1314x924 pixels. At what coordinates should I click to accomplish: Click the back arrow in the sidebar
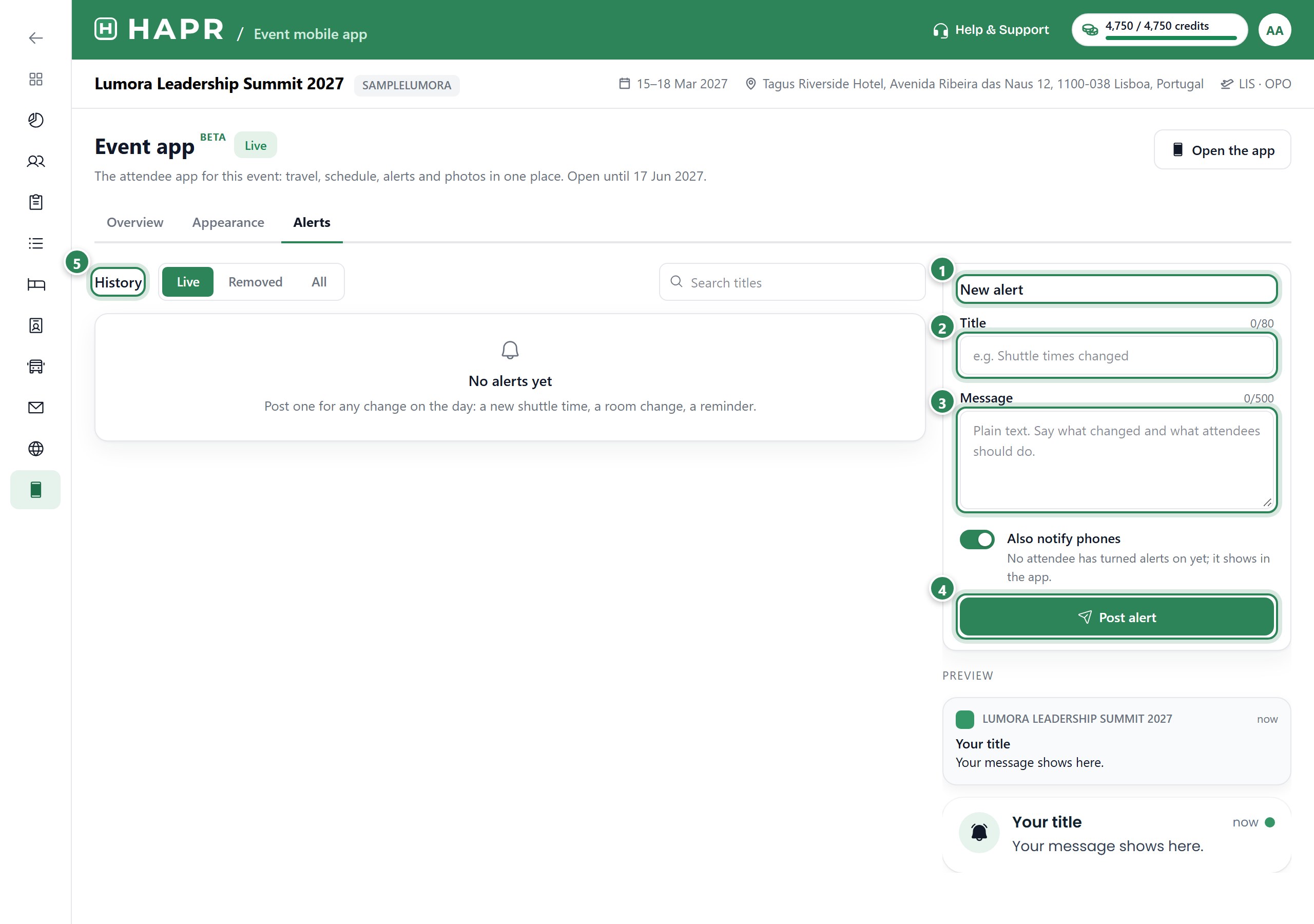tap(35, 38)
